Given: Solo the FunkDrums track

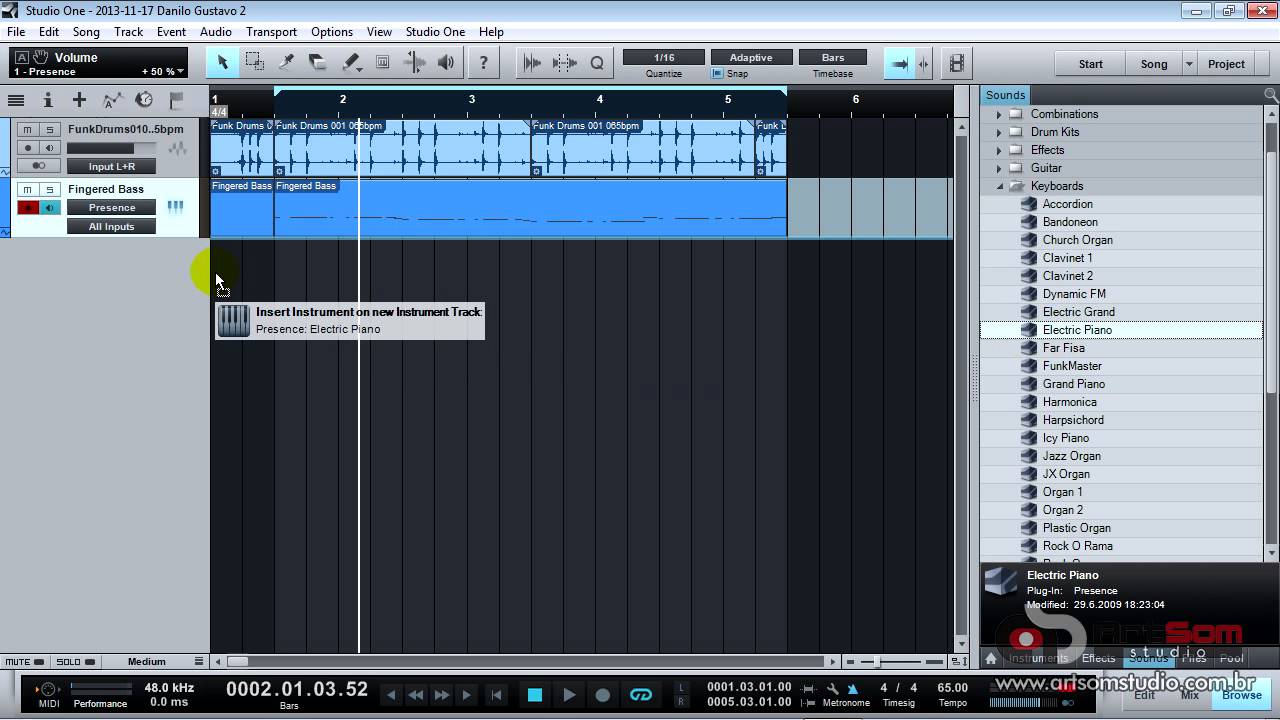Looking at the screenshot, I should [49, 129].
